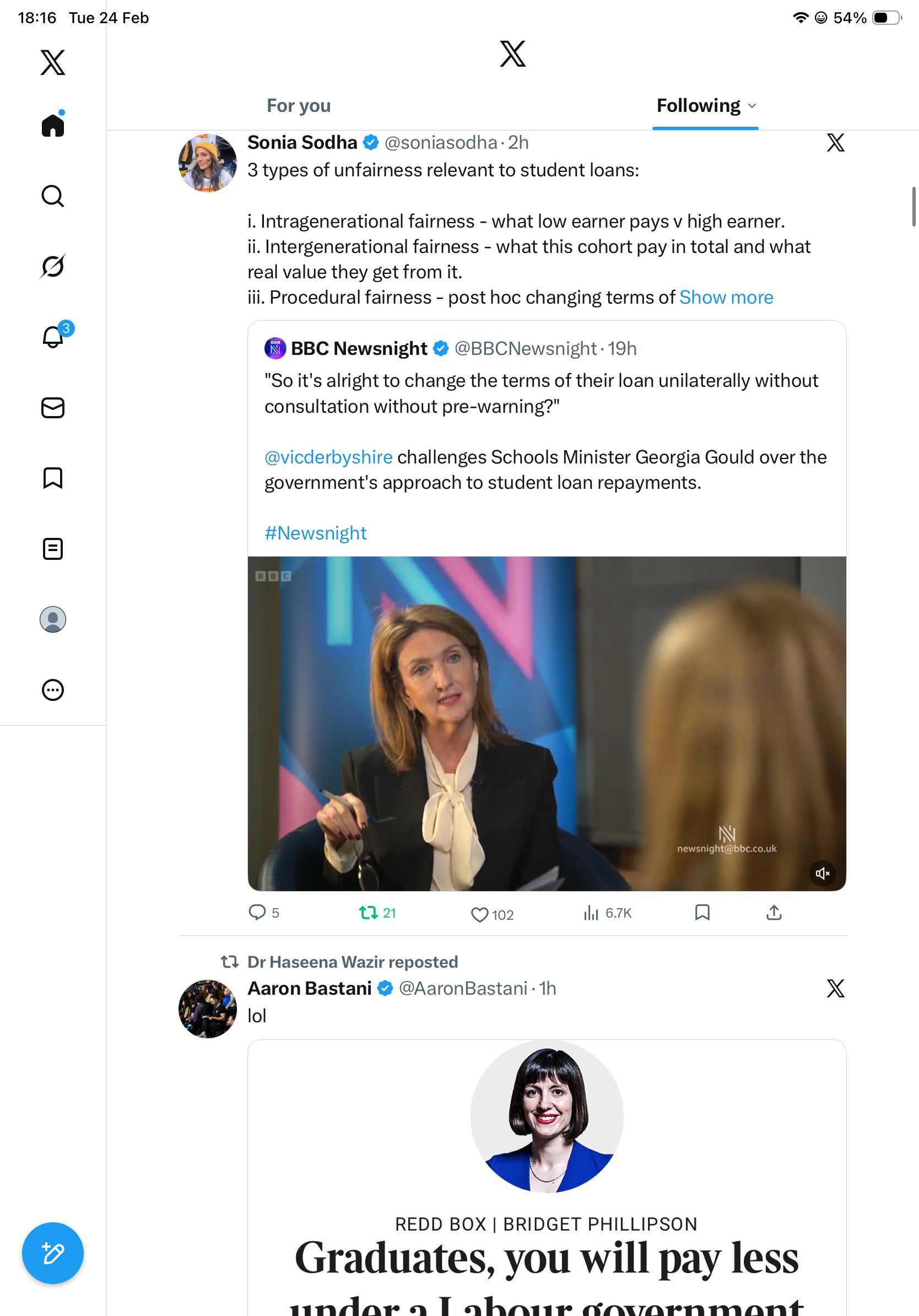Unmute the Newsnight video
Screen dimensions: 919x1316
coord(822,873)
